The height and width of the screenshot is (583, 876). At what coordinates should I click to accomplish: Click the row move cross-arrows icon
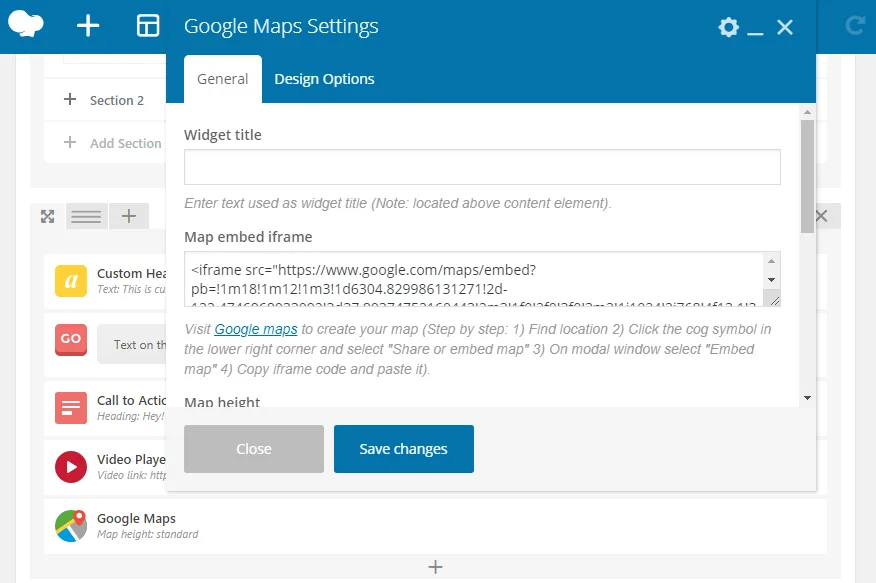click(x=47, y=216)
